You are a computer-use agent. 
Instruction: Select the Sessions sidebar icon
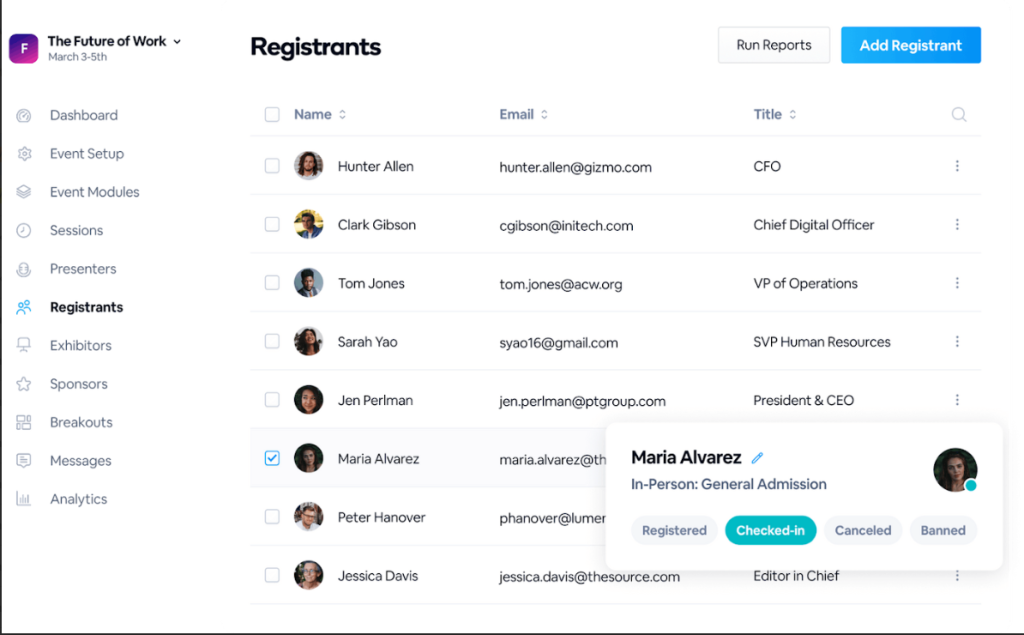[x=23, y=230]
